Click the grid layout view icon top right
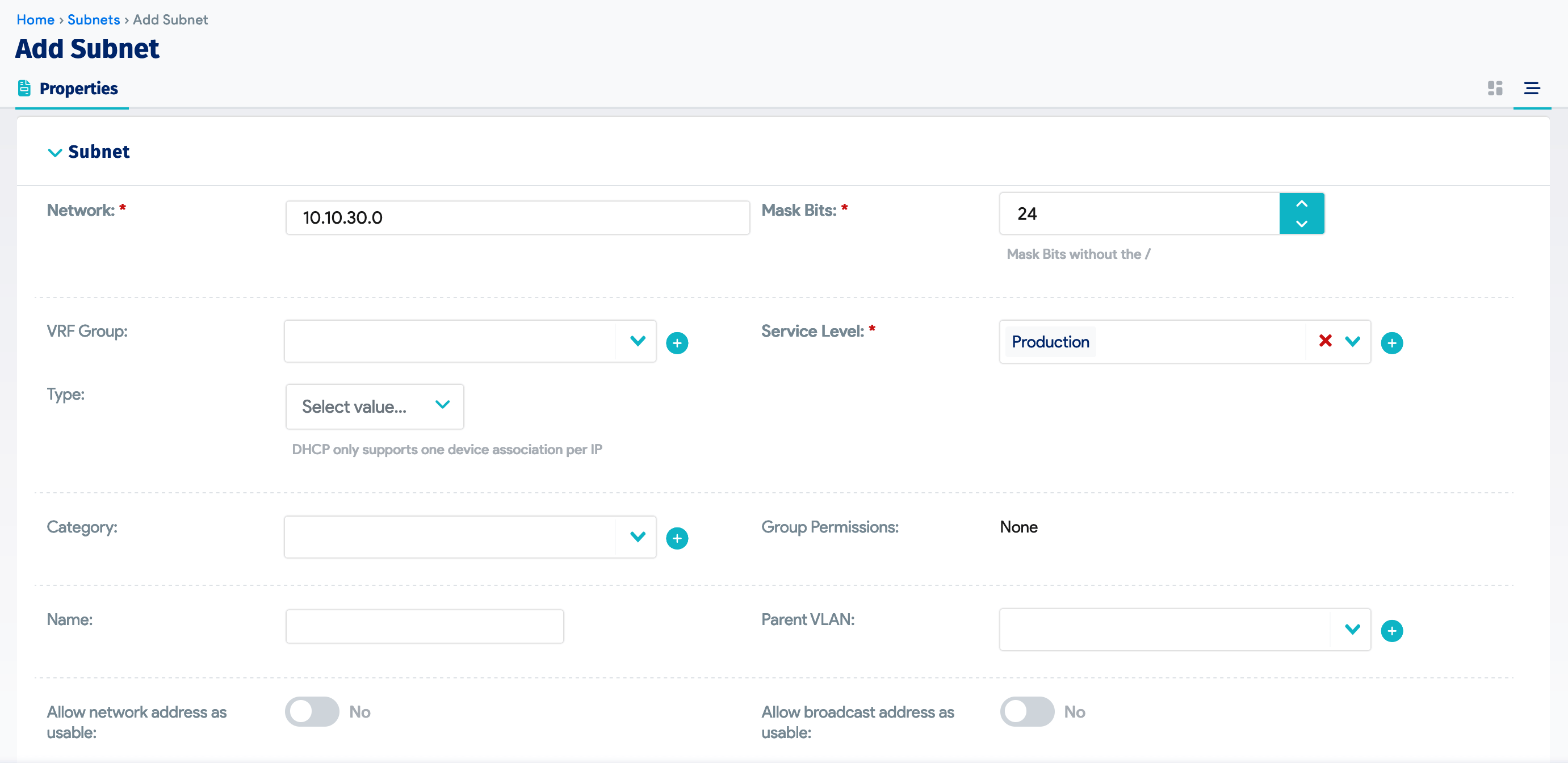This screenshot has height=763, width=1568. pyautogui.click(x=1495, y=89)
